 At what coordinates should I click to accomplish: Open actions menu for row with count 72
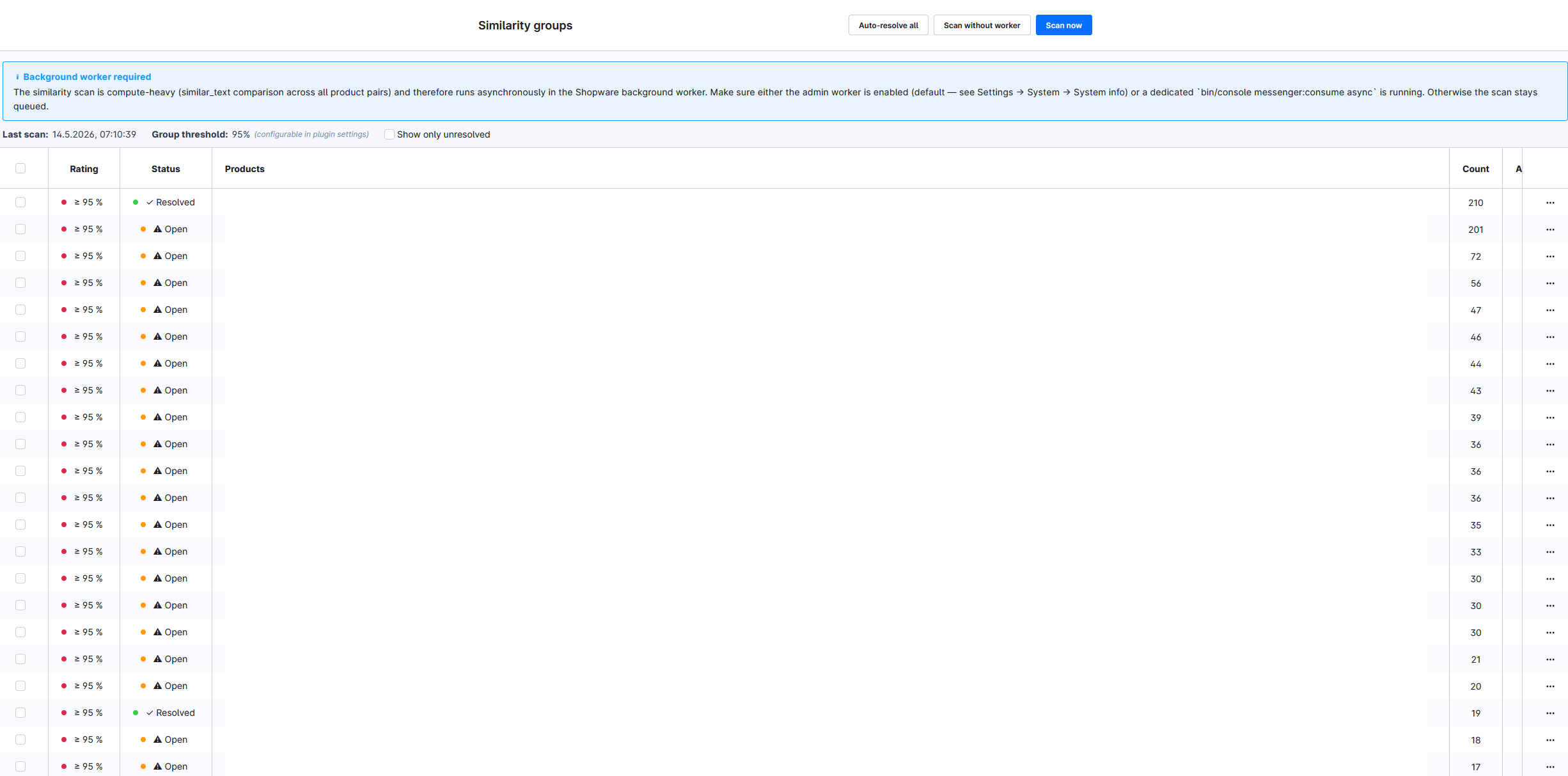tap(1550, 257)
